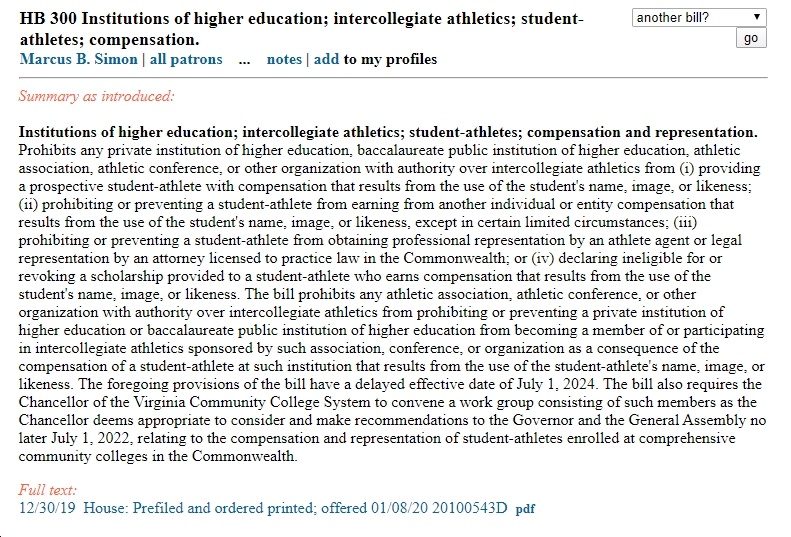Click the 'Summary as introduced:' heading
Screen dimensions: 791x537
(96, 96)
